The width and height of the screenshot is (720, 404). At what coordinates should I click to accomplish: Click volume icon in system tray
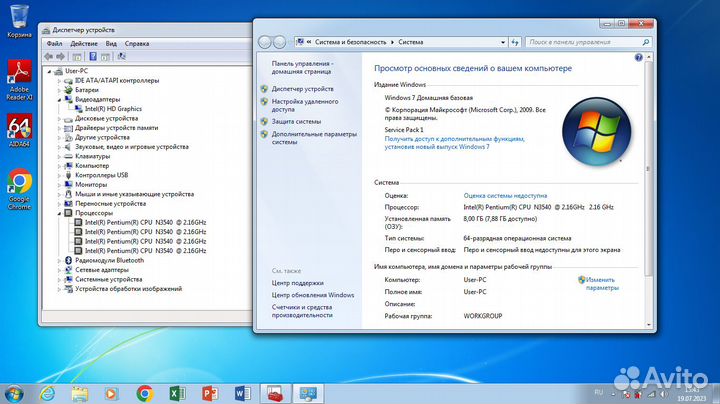coord(663,394)
